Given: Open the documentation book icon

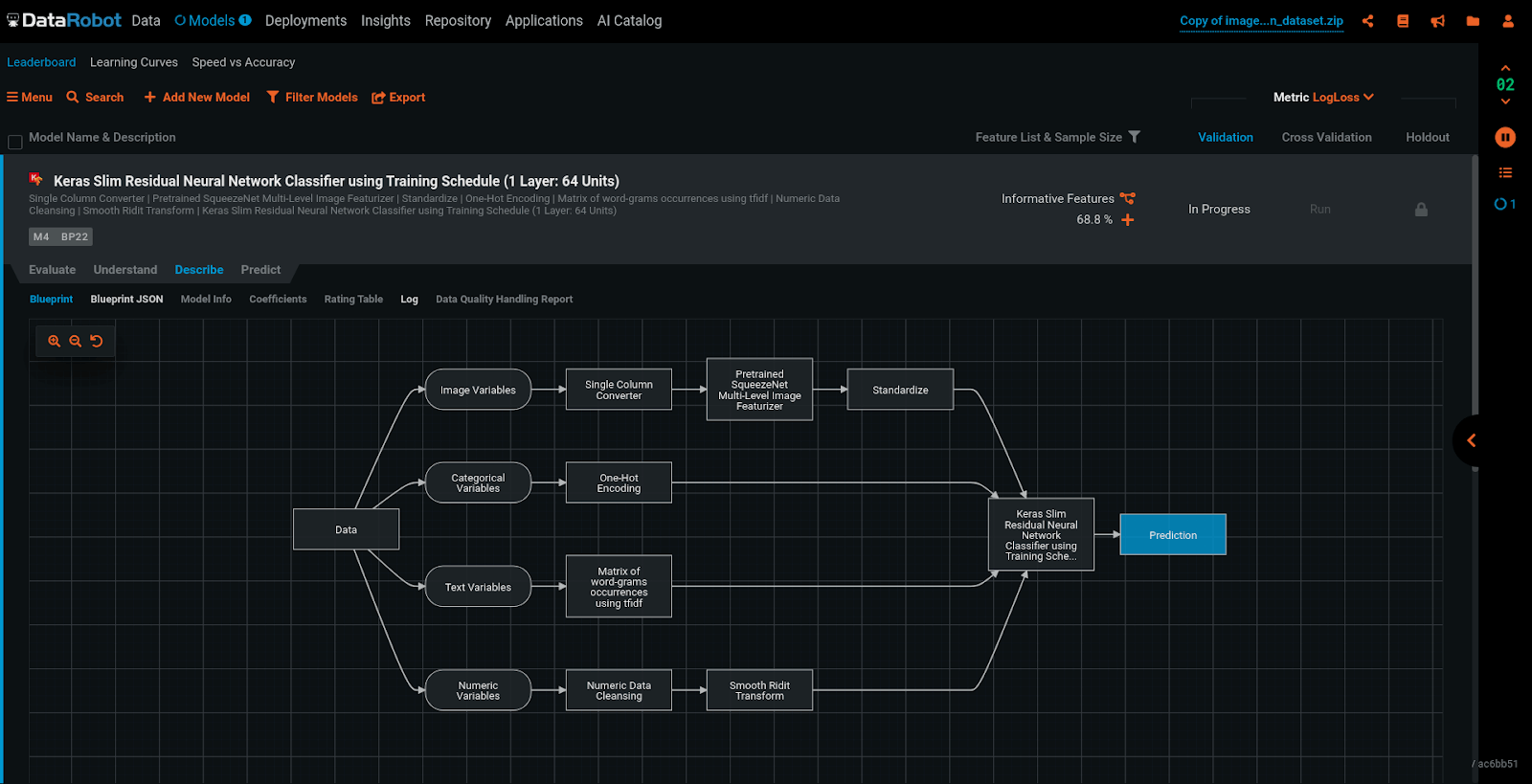Looking at the screenshot, I should pyautogui.click(x=1403, y=21).
